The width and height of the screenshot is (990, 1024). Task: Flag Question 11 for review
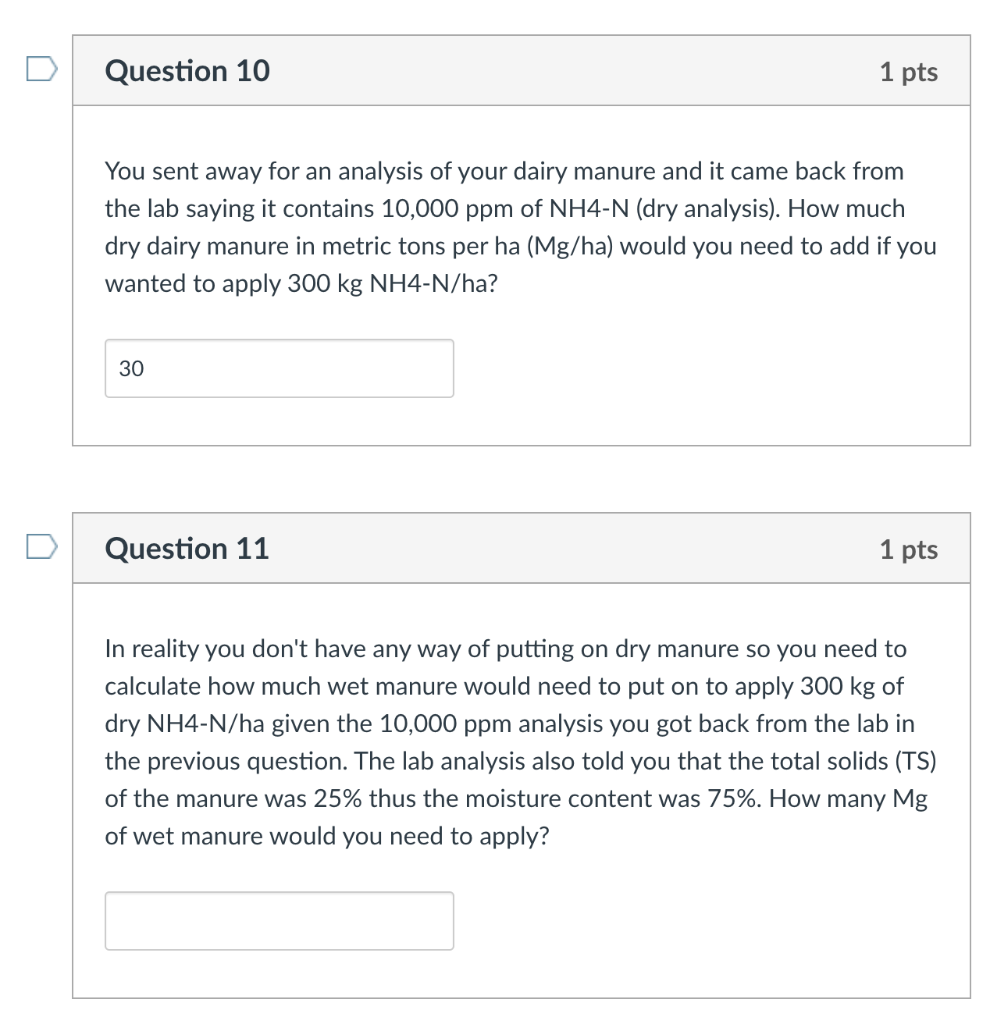pyautogui.click(x=42, y=547)
